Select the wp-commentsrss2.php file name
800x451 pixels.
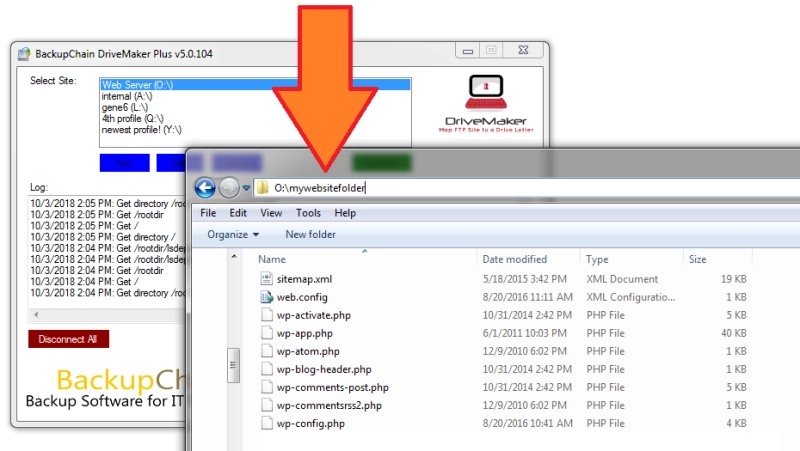click(x=329, y=406)
